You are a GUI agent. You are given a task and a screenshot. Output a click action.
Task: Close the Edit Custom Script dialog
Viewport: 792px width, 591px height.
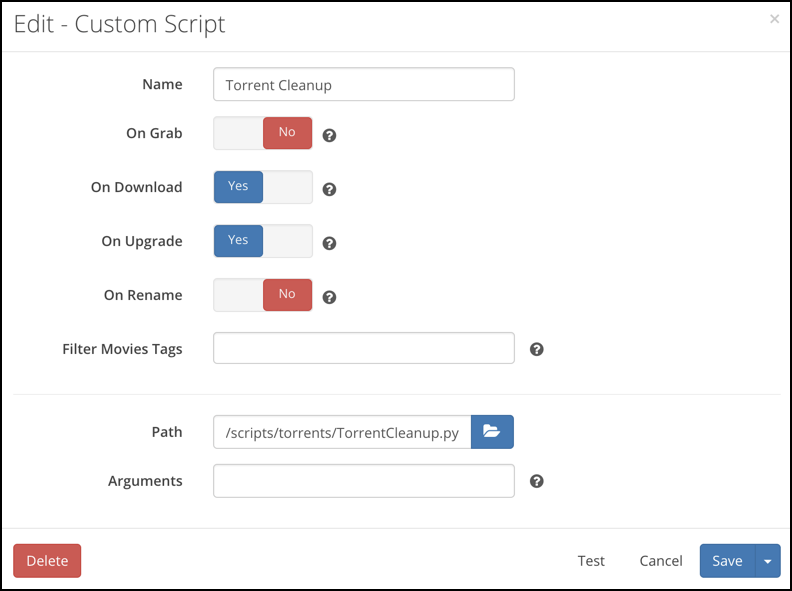(774, 19)
